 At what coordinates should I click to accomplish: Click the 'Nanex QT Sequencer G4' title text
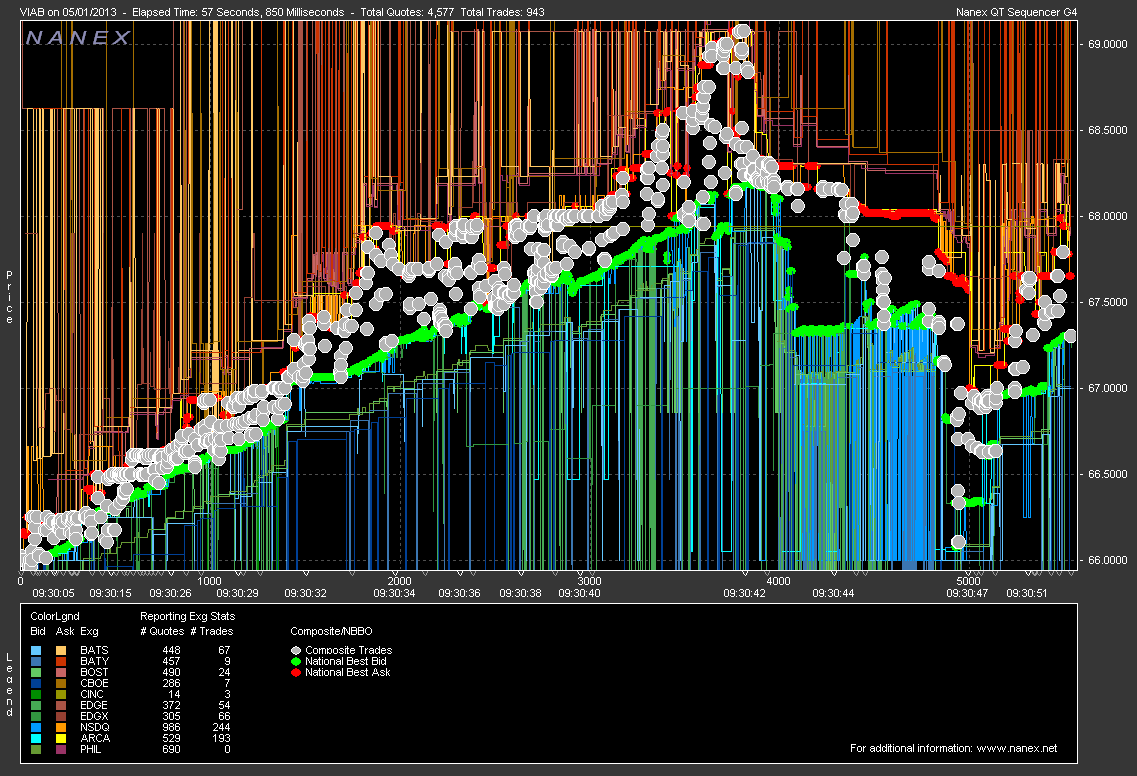coord(1017,12)
